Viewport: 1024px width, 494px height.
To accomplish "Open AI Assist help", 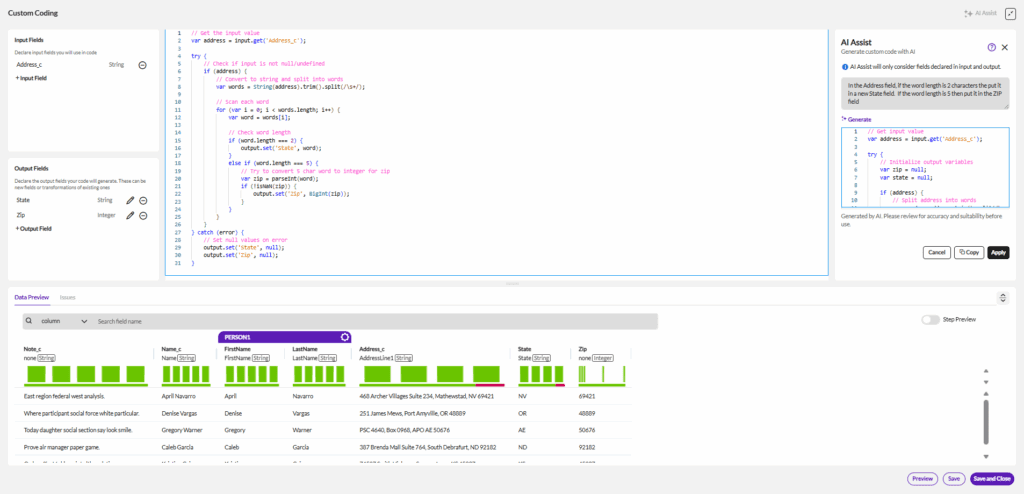I will click(991, 47).
